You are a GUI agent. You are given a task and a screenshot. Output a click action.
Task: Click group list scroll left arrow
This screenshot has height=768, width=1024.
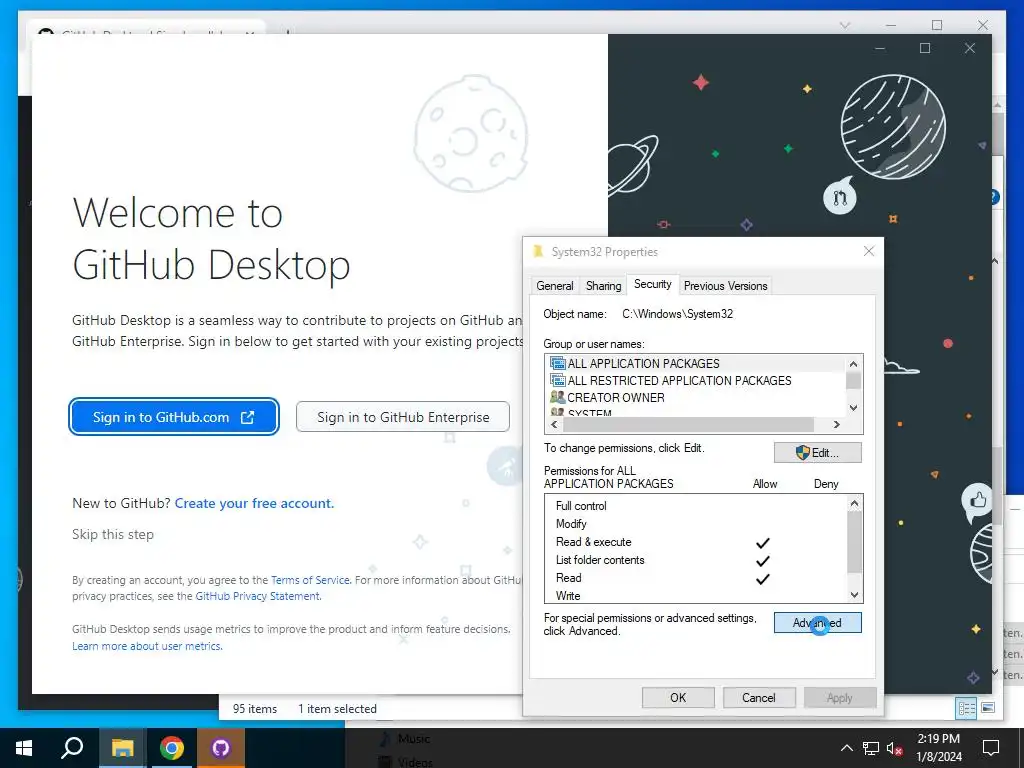coord(554,424)
